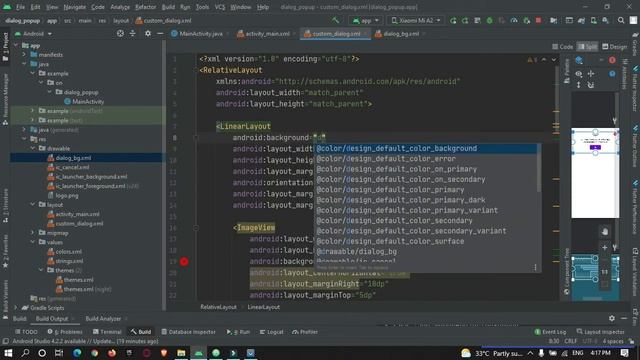The image size is (640, 360).
Task: Open the Android project view dropdown
Action: point(33,34)
